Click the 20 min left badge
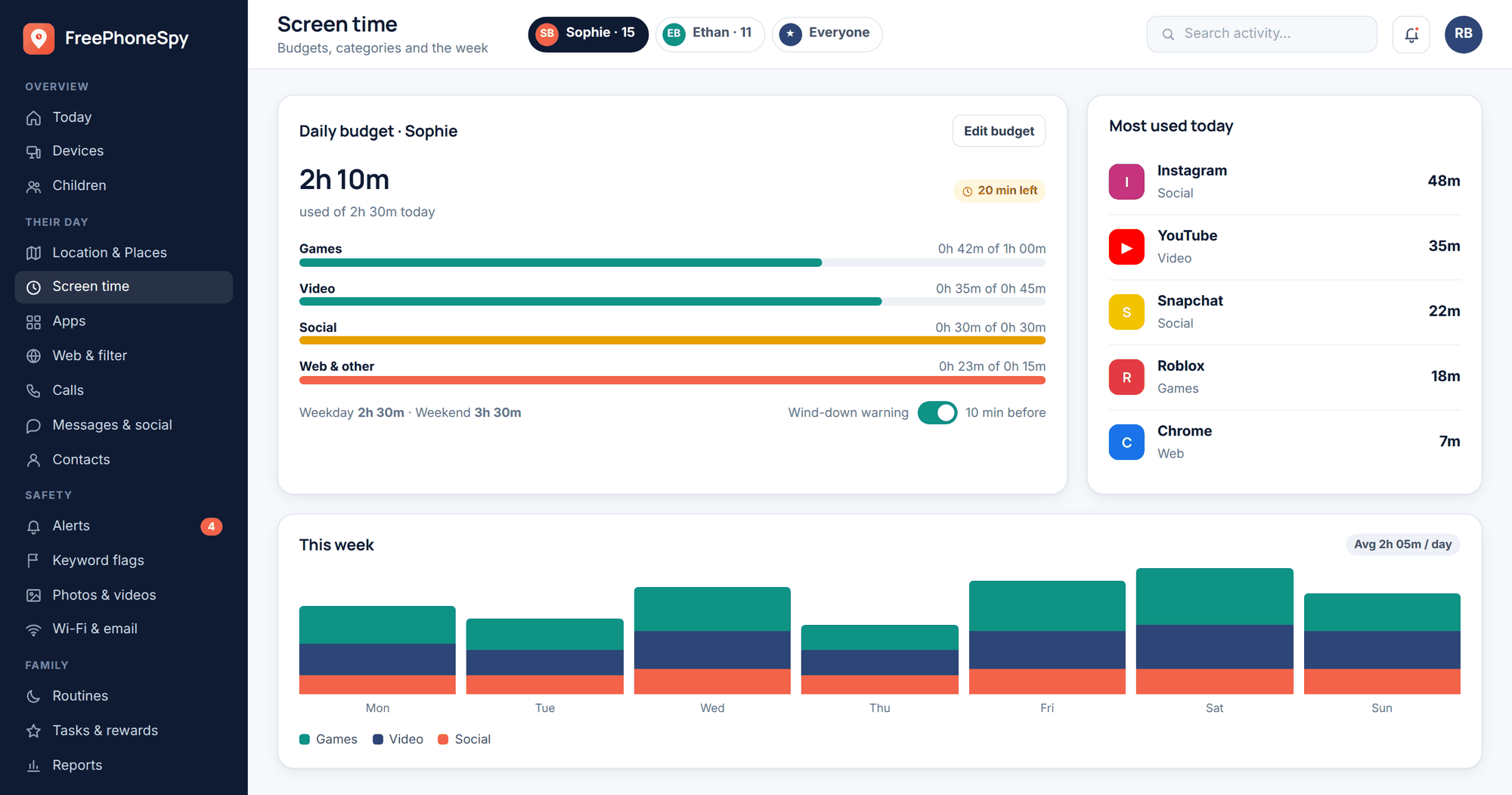1512x795 pixels. (999, 191)
